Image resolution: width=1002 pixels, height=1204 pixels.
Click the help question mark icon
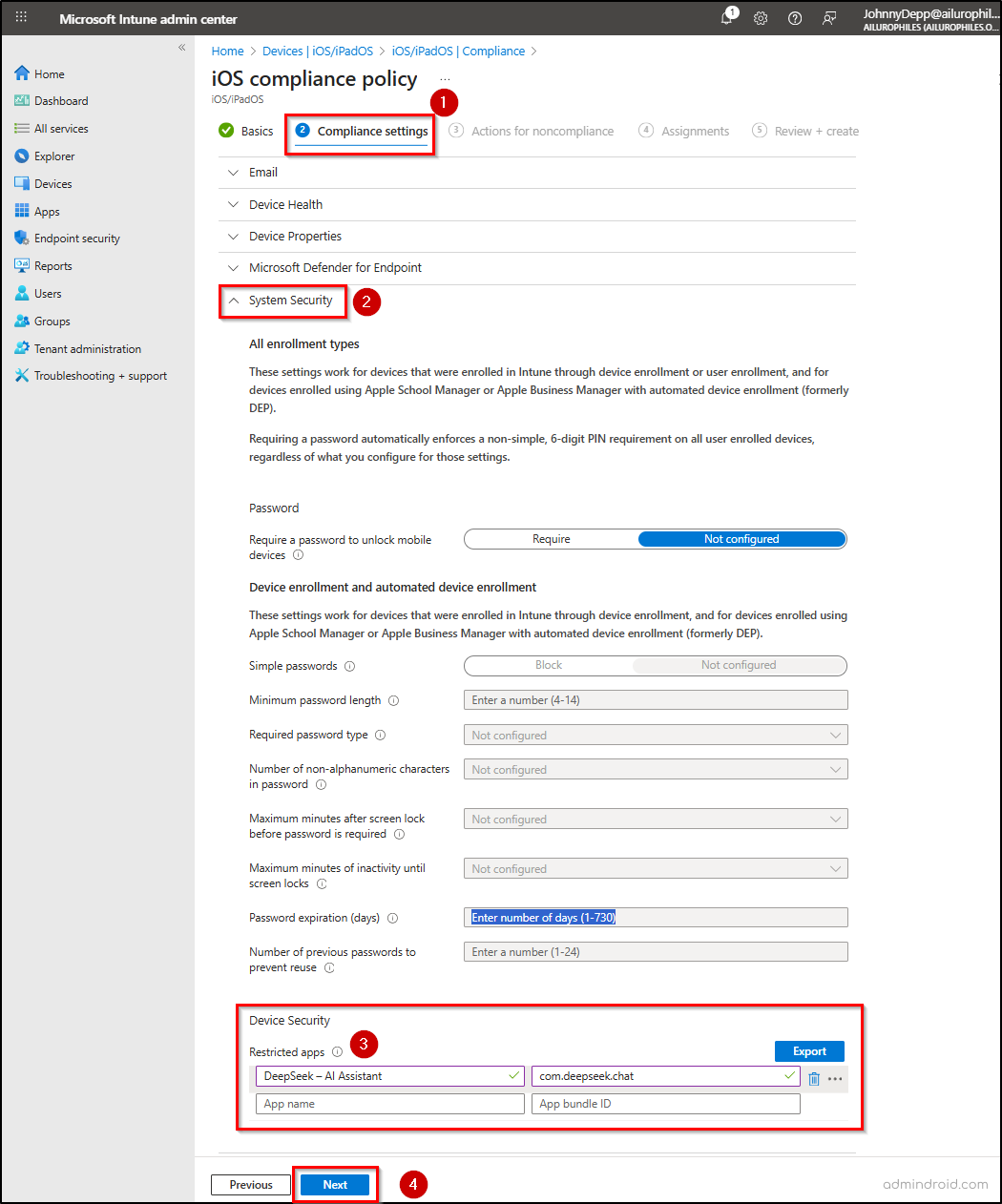[795, 18]
